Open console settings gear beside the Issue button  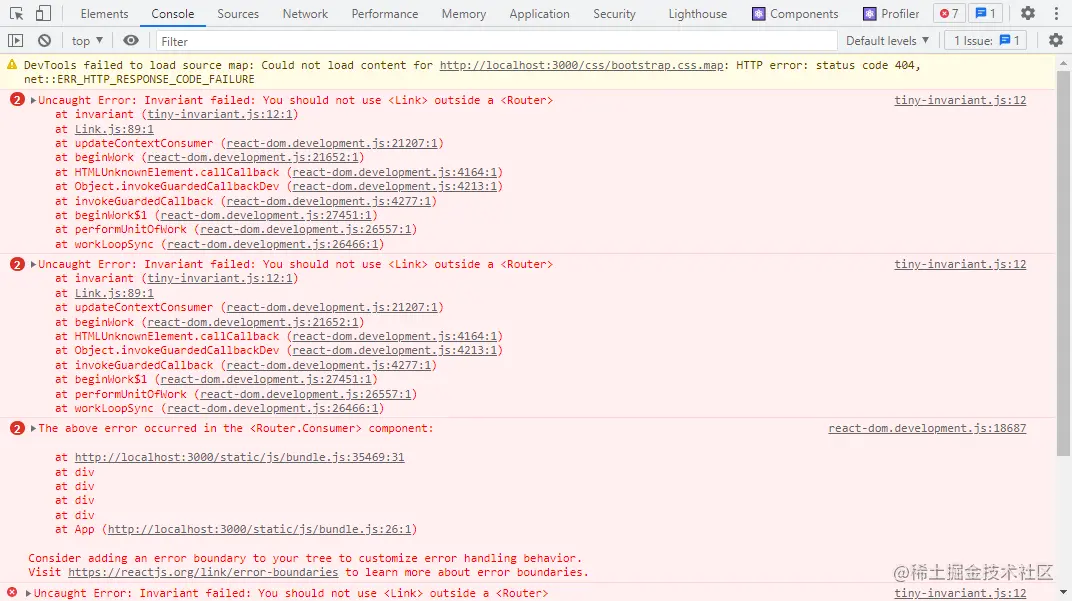pyautogui.click(x=1056, y=41)
